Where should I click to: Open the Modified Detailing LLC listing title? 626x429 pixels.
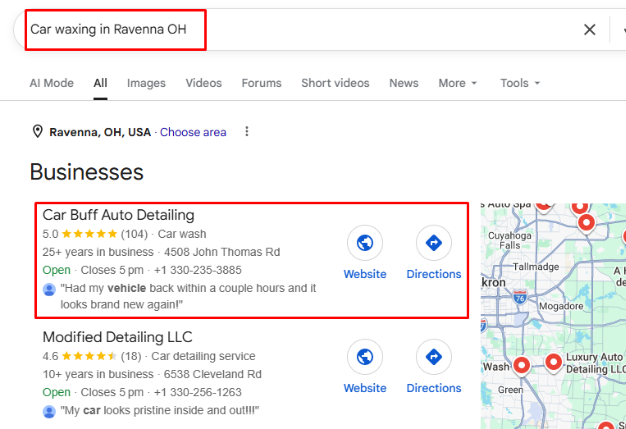click(117, 337)
